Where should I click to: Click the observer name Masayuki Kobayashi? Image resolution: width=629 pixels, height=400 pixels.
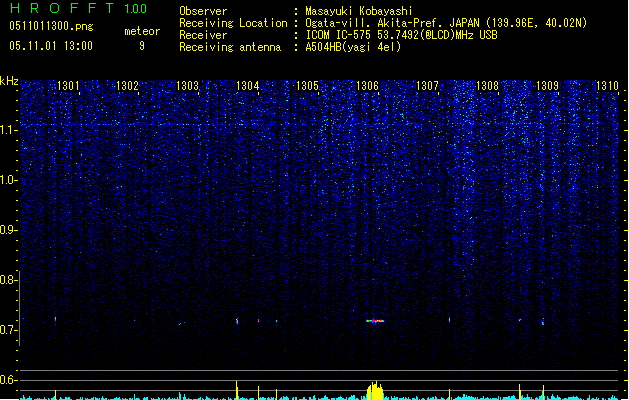[359, 11]
